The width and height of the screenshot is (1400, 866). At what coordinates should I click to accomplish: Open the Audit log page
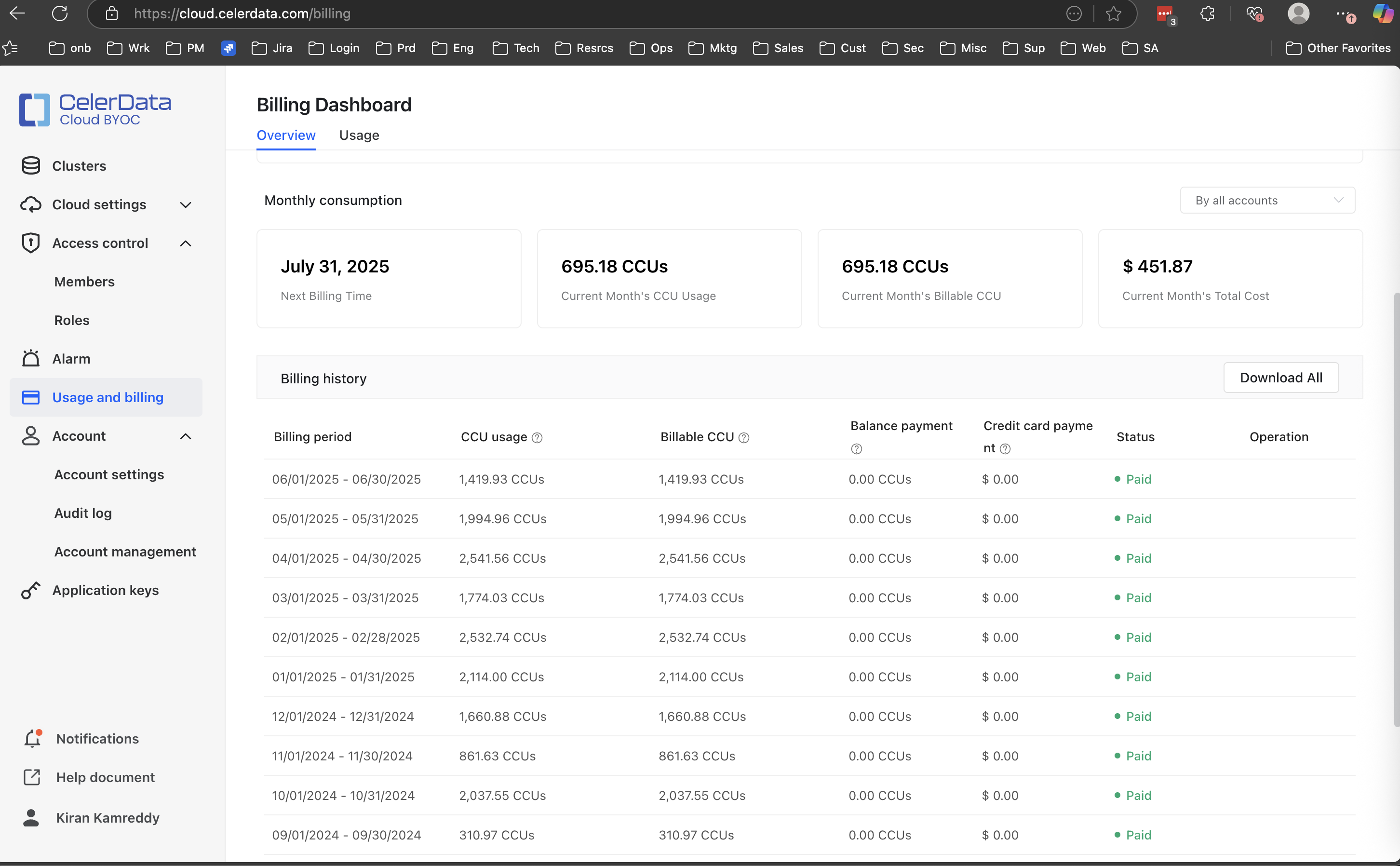click(83, 513)
